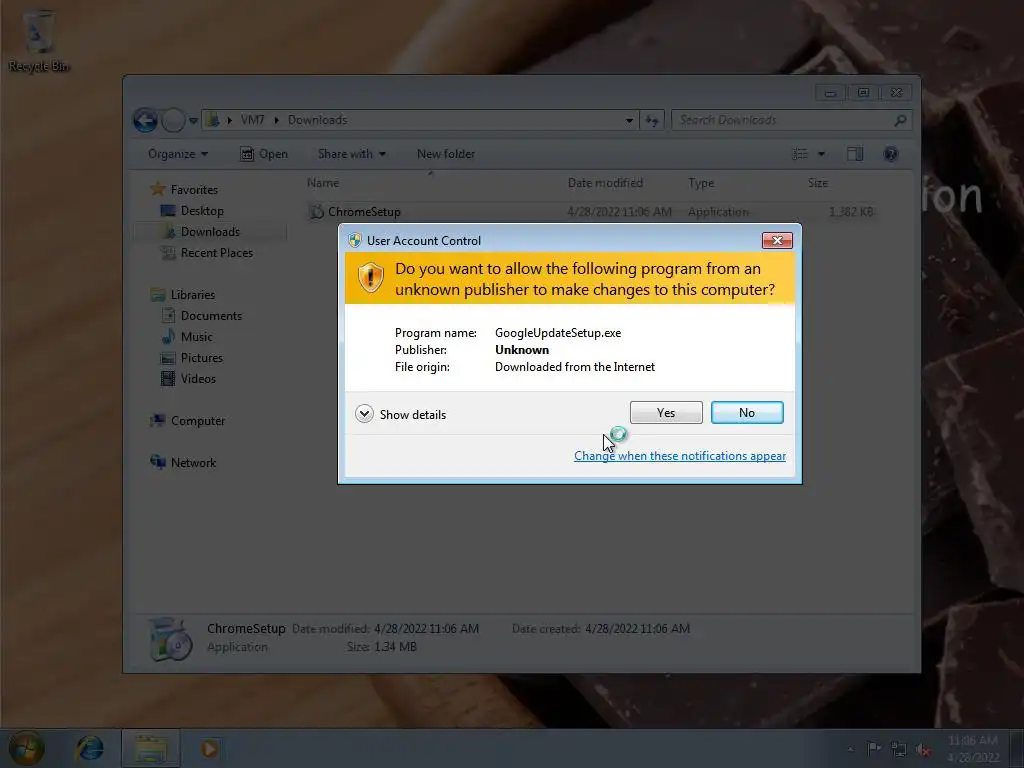Sort by Size column header
Viewport: 1024px width, 768px height.
coord(818,183)
